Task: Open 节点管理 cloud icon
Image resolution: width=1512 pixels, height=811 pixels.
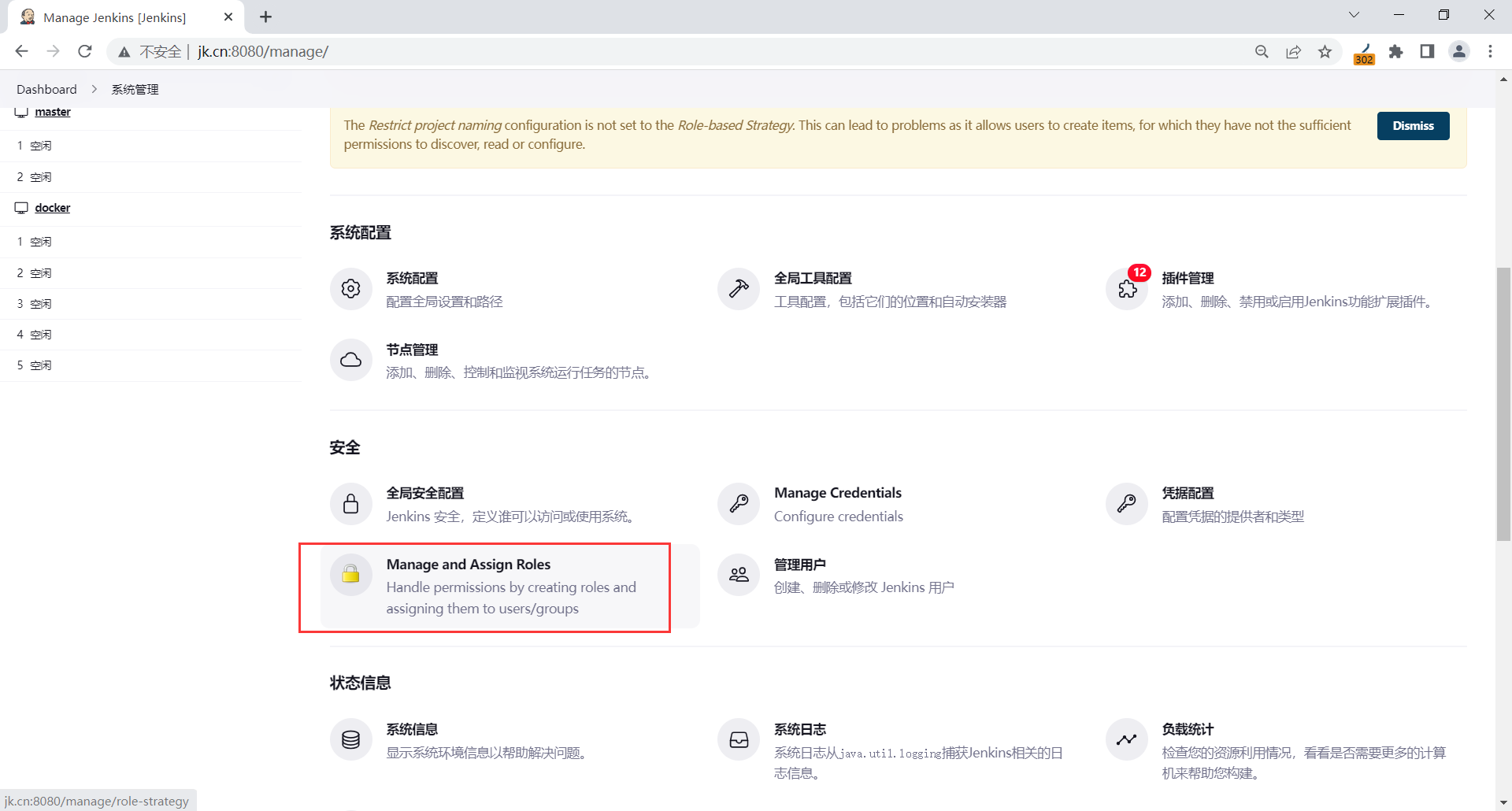Action: (x=351, y=361)
